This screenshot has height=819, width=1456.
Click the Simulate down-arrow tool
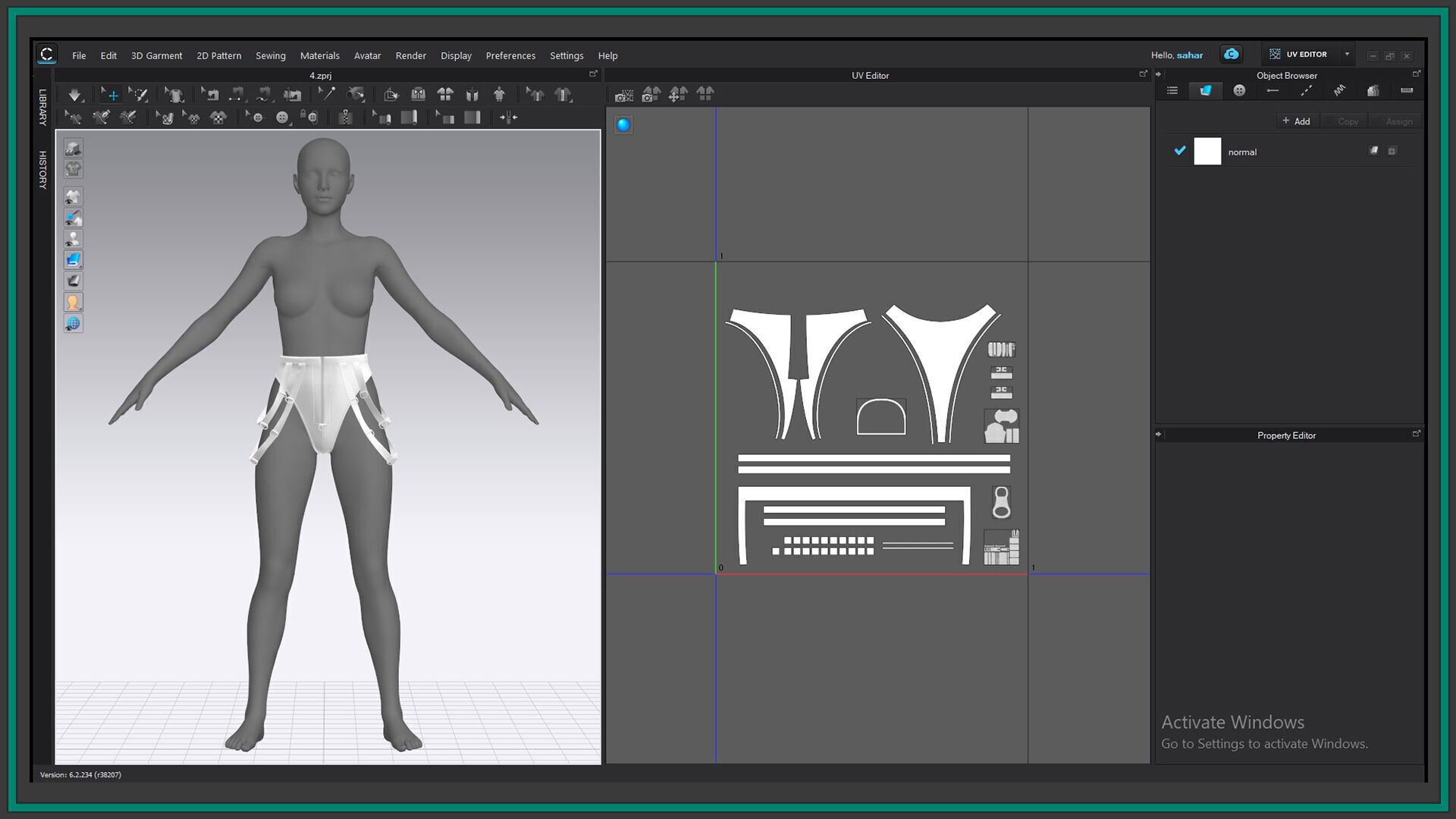(x=74, y=95)
